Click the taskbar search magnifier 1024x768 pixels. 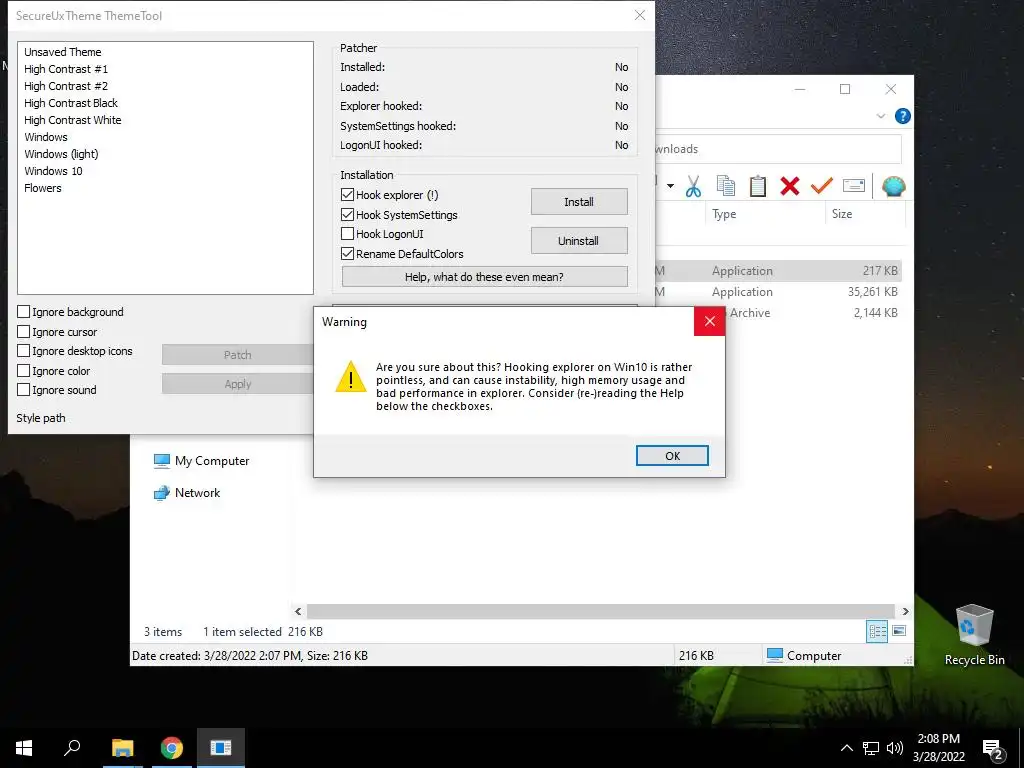pyautogui.click(x=72, y=748)
